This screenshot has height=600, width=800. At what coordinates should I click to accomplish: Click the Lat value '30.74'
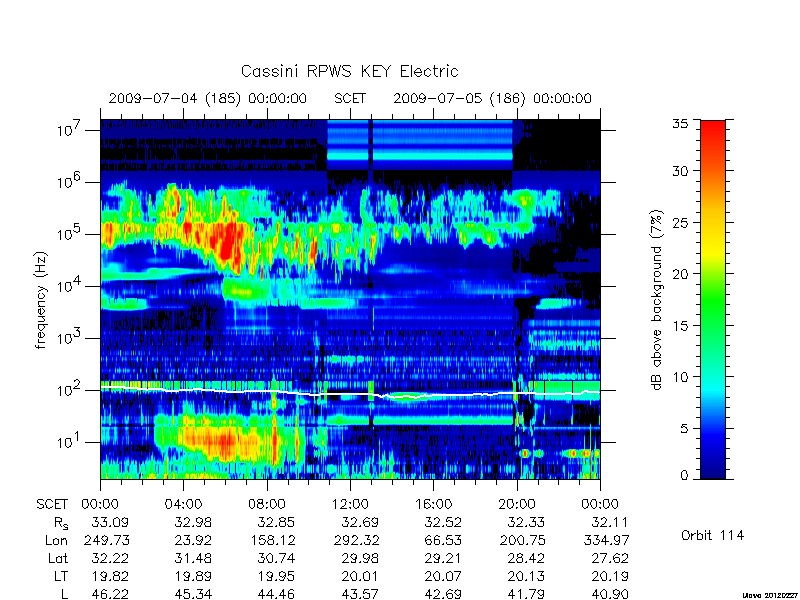276,558
